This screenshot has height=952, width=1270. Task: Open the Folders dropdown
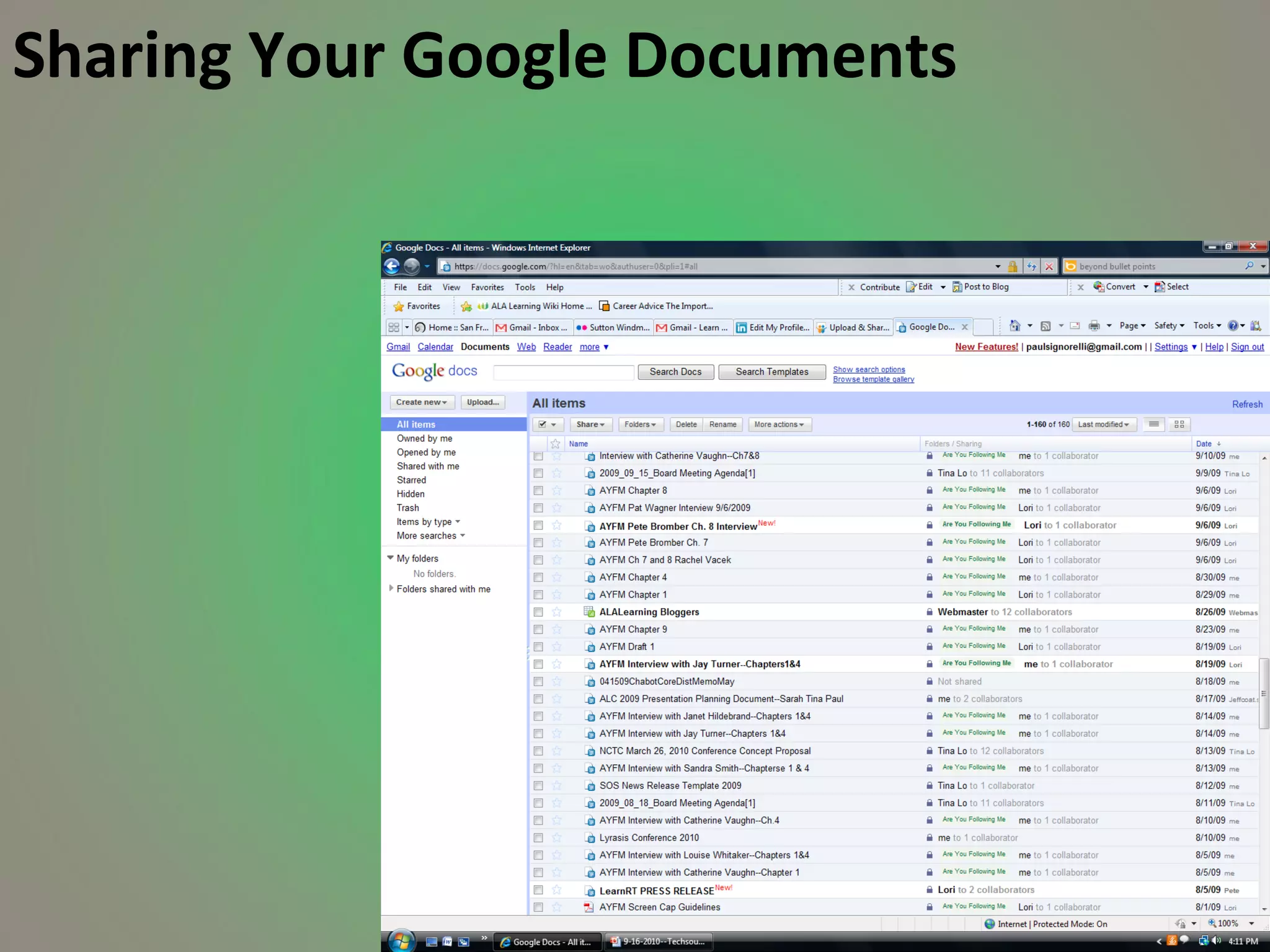[641, 425]
